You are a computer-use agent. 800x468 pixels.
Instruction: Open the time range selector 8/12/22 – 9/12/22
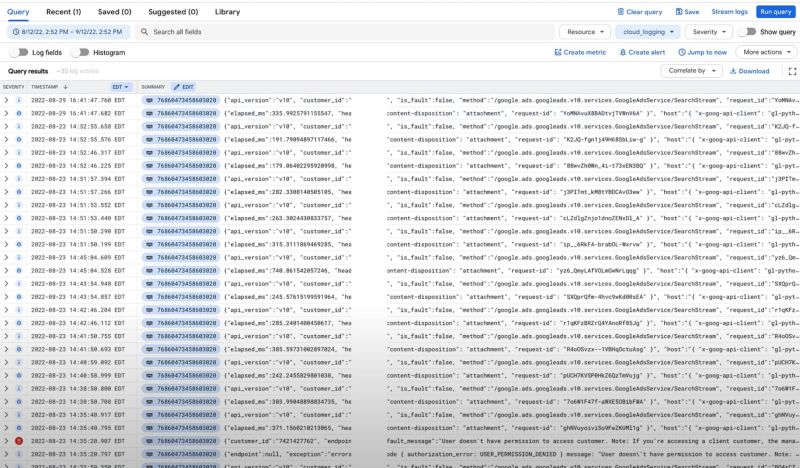coord(68,32)
